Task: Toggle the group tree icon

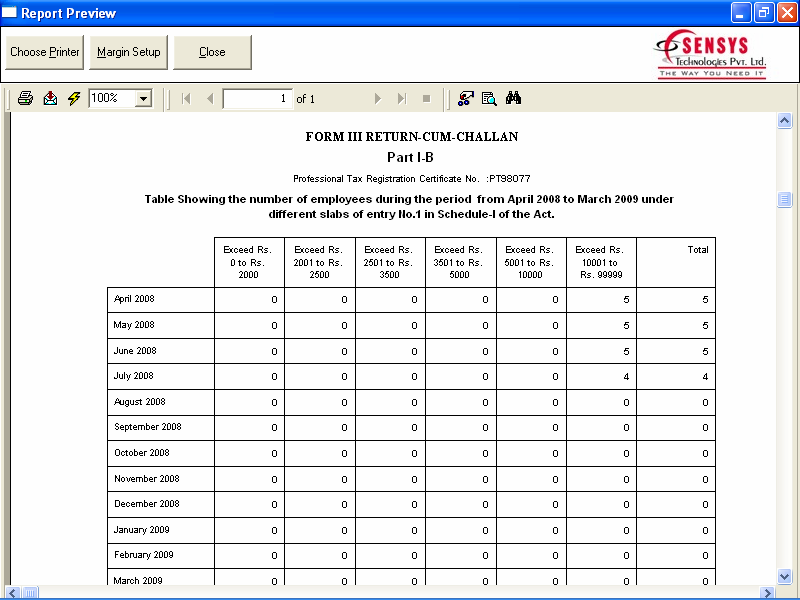Action: tap(465, 98)
